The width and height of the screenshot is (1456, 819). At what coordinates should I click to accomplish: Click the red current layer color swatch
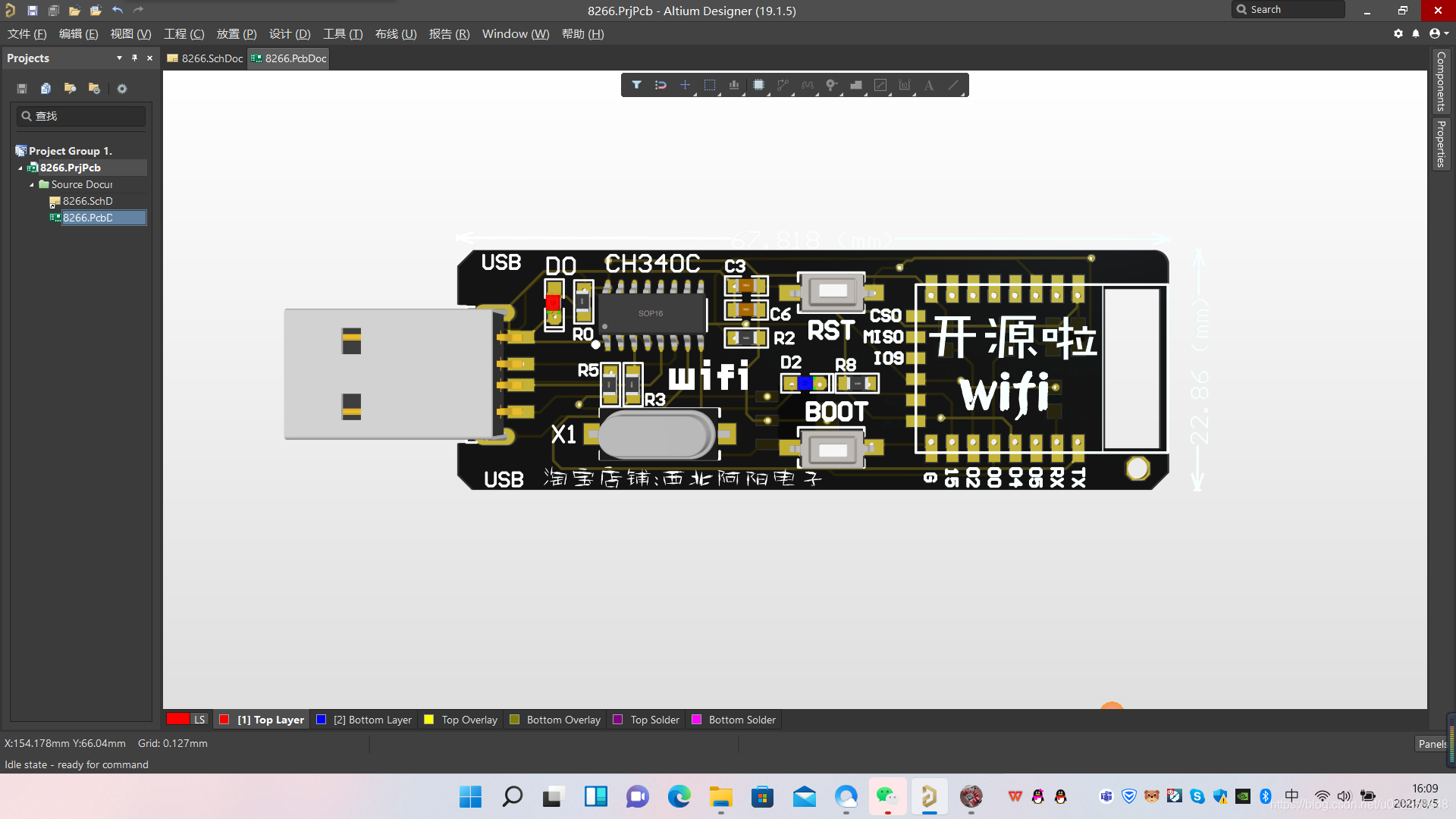(x=177, y=719)
